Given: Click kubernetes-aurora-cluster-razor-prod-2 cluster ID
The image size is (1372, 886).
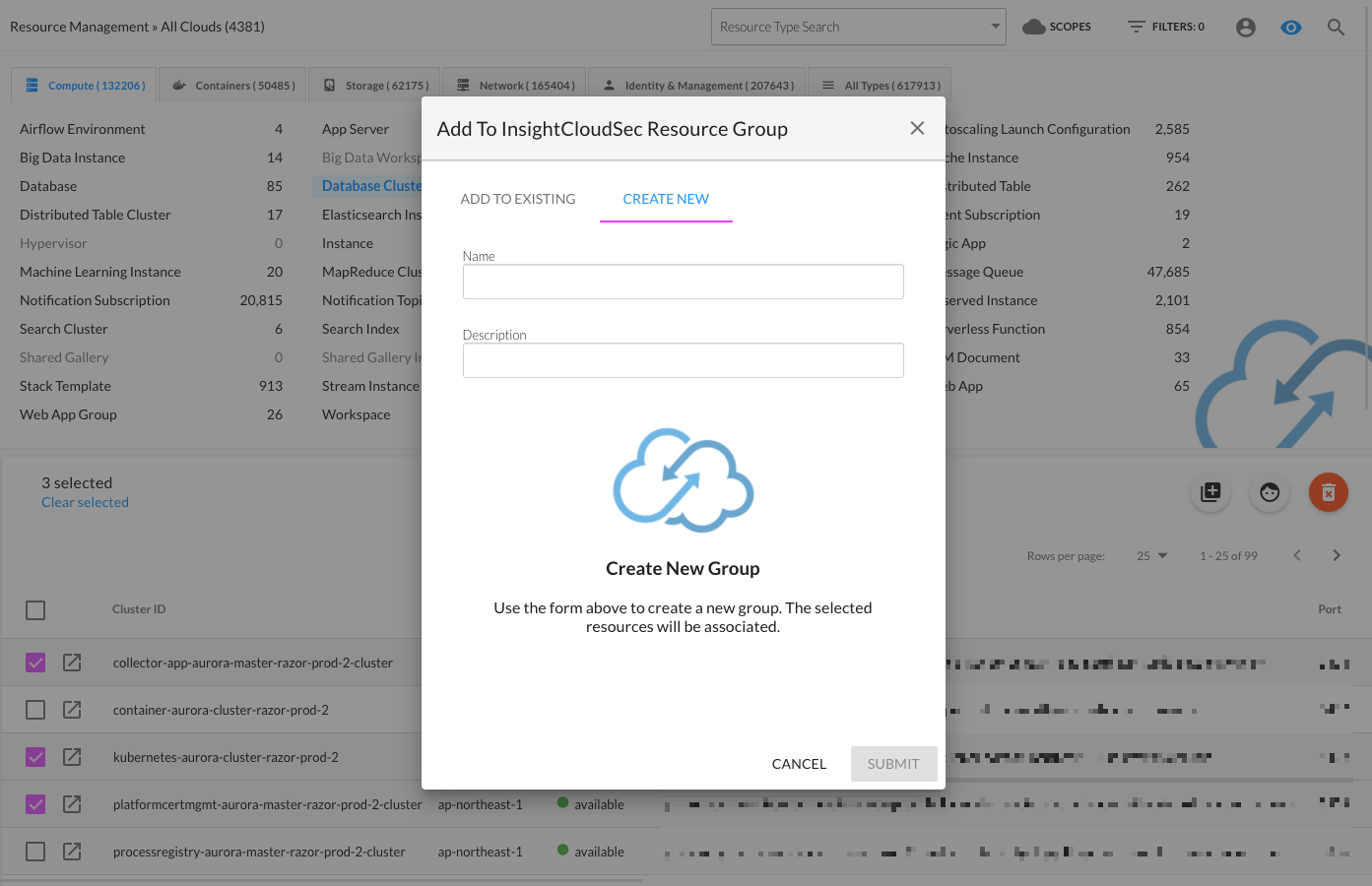Looking at the screenshot, I should [x=226, y=757].
